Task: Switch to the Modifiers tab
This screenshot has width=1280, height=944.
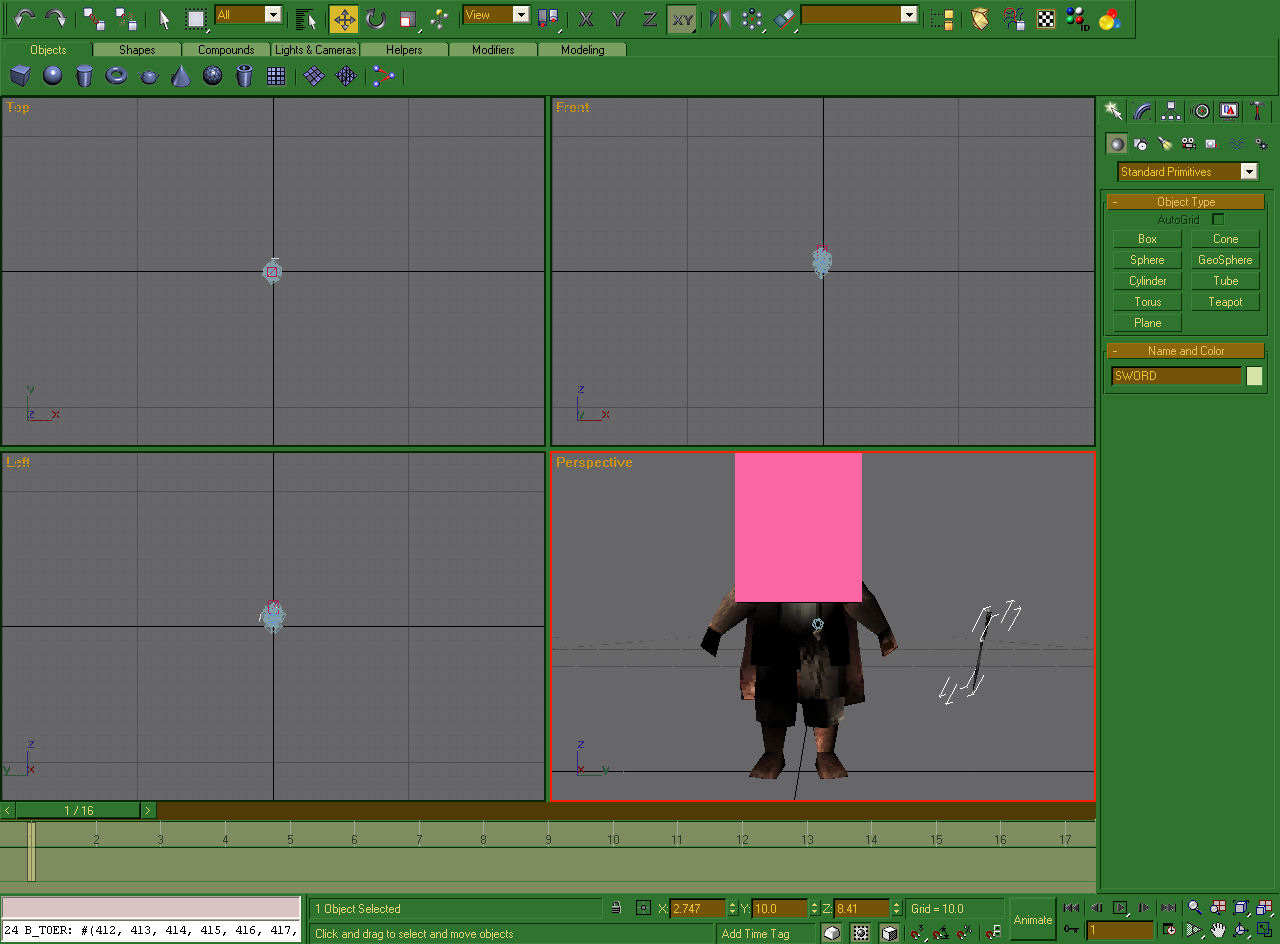Action: [493, 50]
